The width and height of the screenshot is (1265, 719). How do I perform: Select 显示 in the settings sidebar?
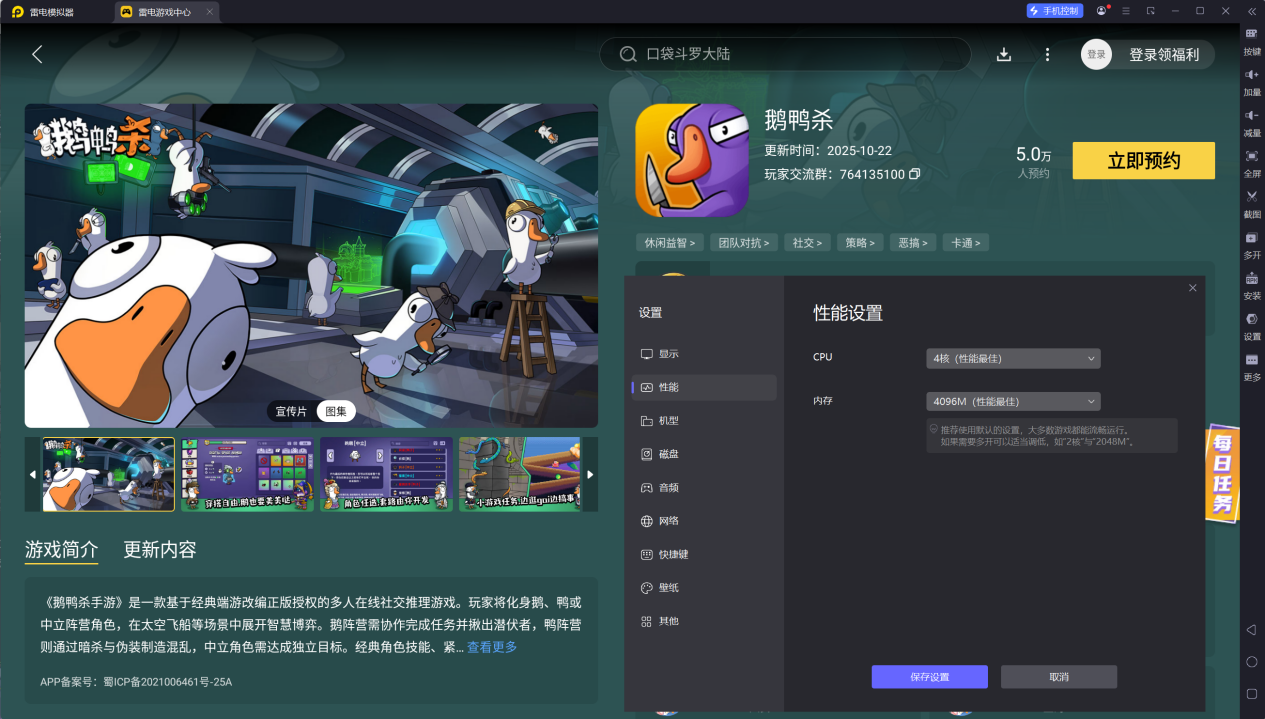pos(668,353)
